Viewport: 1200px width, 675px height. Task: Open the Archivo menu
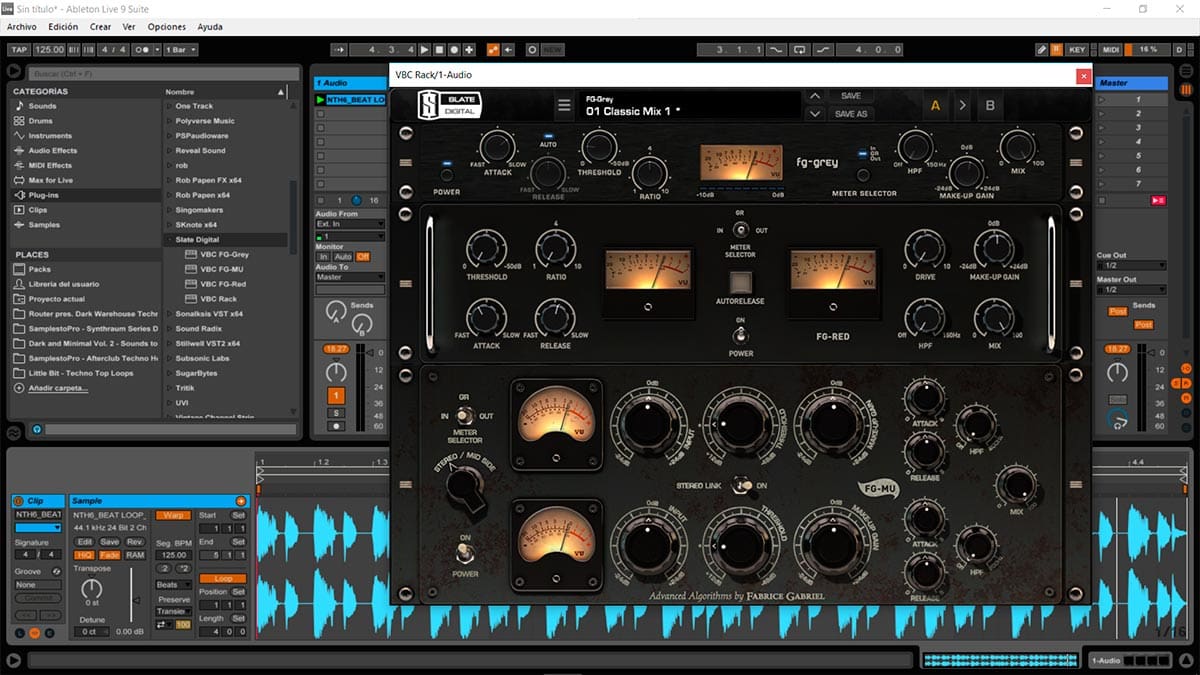pos(22,27)
